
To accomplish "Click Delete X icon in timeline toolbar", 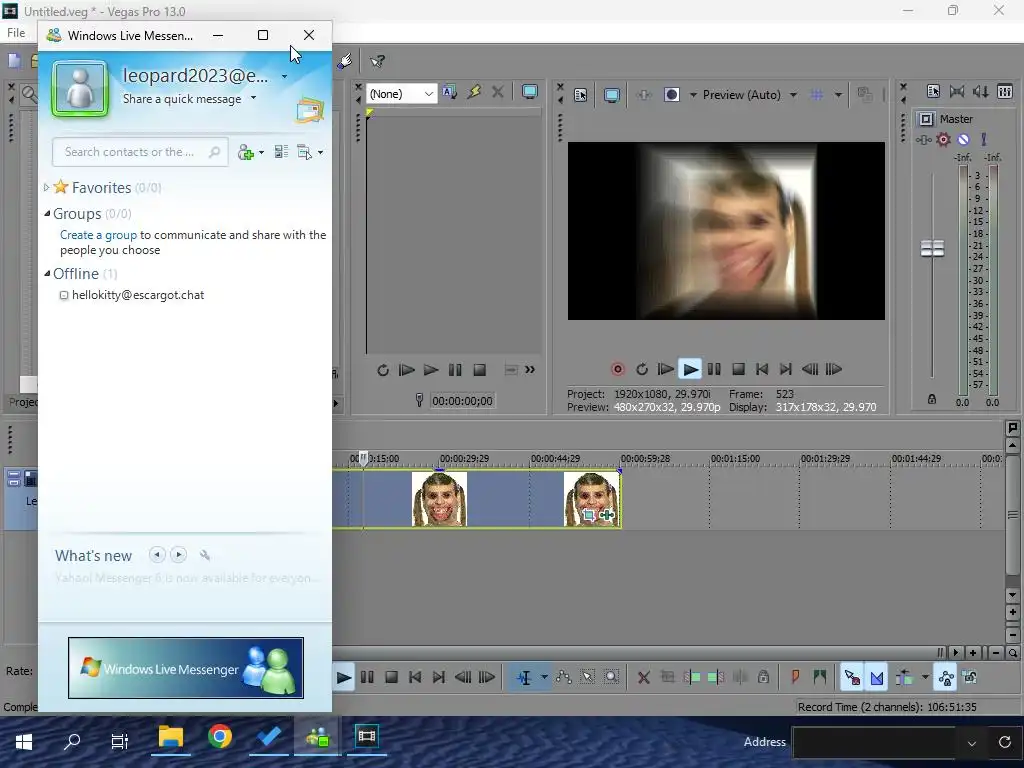I will click(643, 678).
